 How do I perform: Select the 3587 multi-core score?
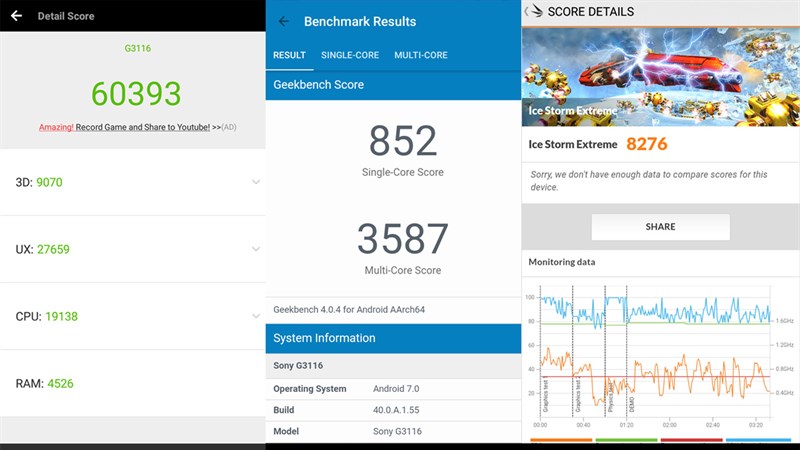click(x=403, y=239)
